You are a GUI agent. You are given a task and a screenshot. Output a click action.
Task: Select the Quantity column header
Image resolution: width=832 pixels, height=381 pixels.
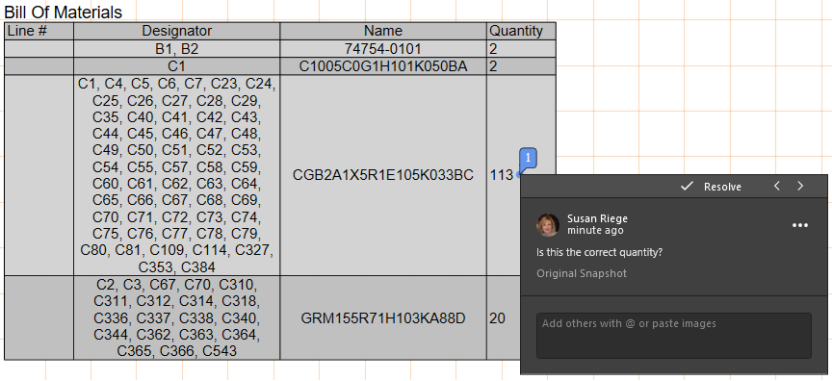(x=521, y=31)
